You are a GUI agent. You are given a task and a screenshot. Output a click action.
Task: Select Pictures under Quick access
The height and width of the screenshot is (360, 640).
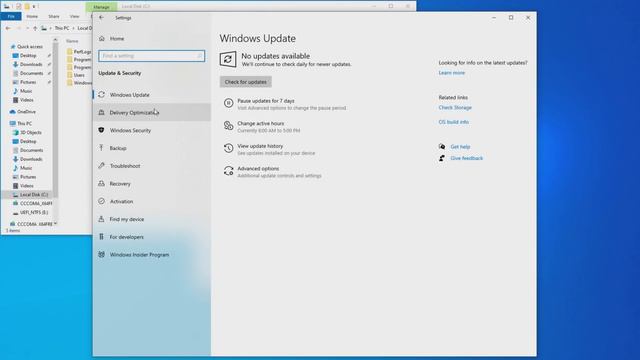pos(28,82)
